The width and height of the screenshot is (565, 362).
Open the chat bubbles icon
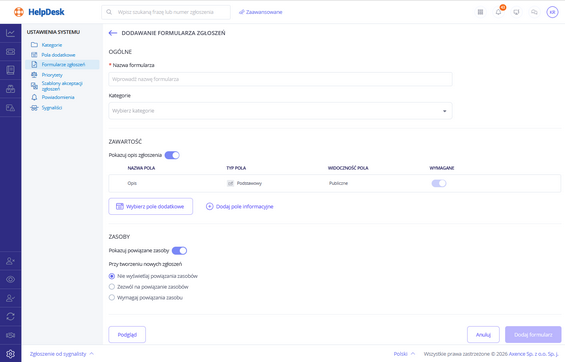pyautogui.click(x=534, y=12)
